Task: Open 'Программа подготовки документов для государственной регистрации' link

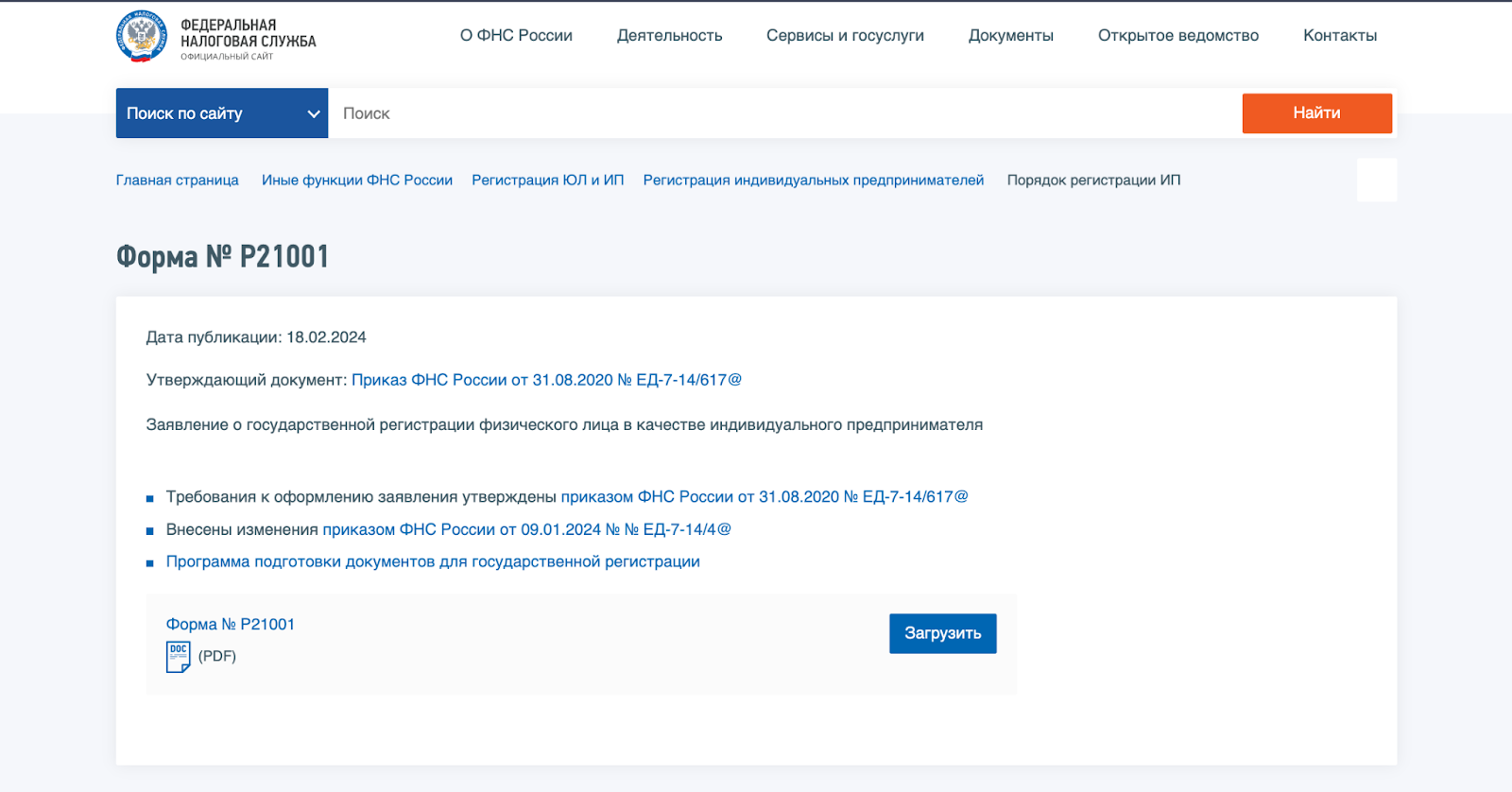Action: tap(433, 562)
